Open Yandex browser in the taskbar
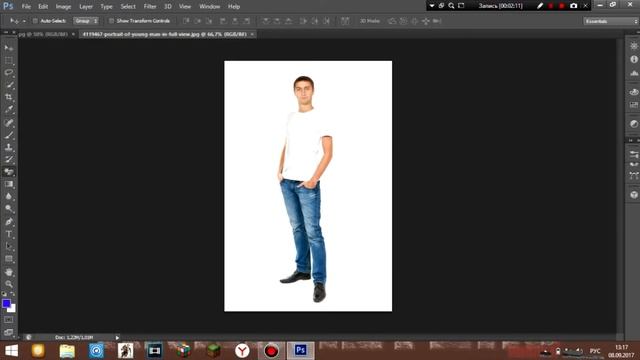 [242, 351]
